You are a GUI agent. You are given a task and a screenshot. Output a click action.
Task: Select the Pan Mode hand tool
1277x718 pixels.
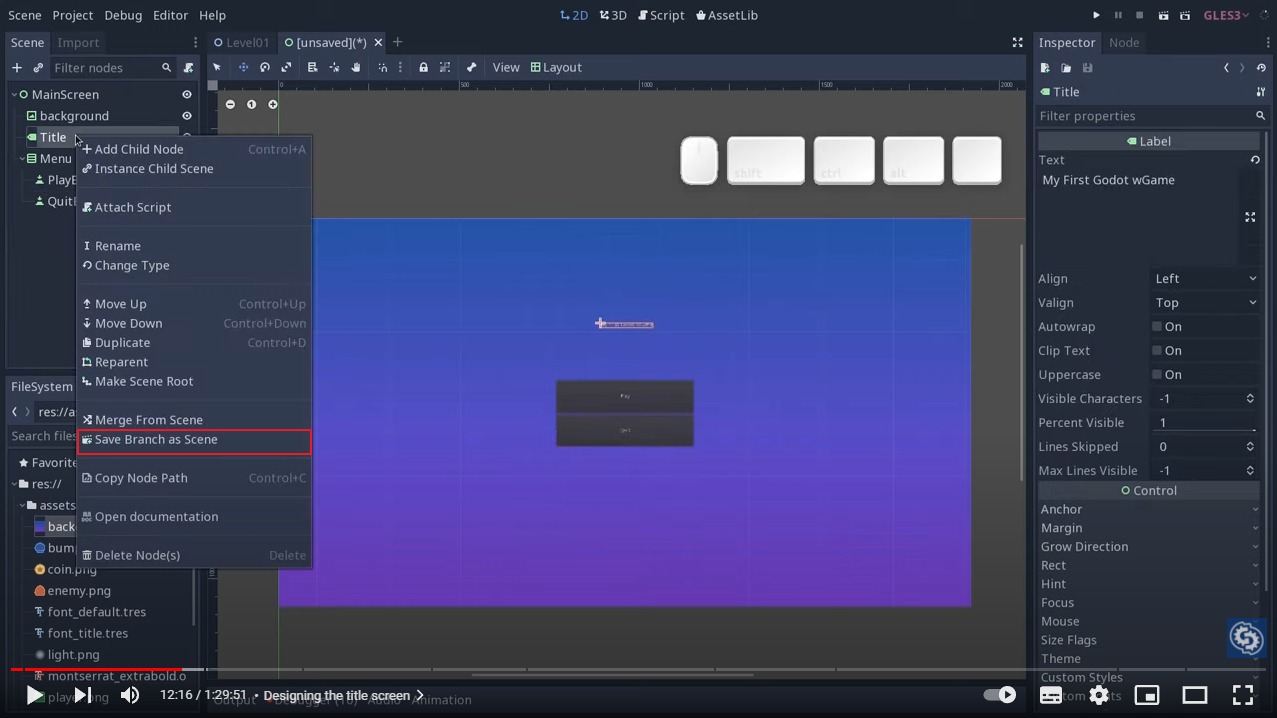[x=355, y=67]
